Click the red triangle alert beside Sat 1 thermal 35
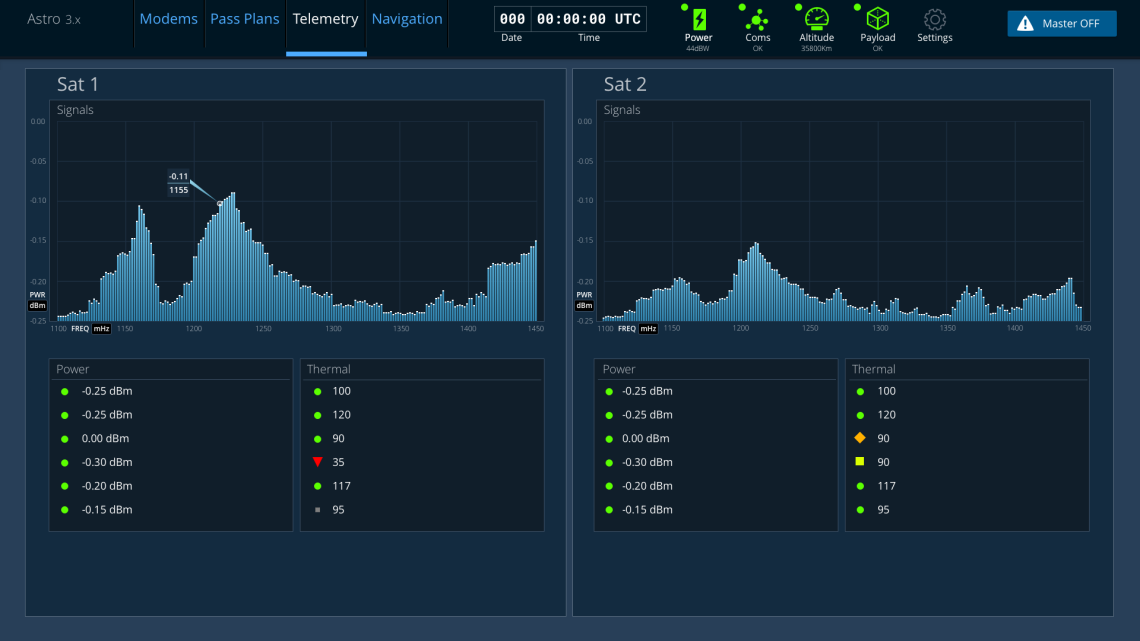This screenshot has height=641, width=1140. point(318,462)
